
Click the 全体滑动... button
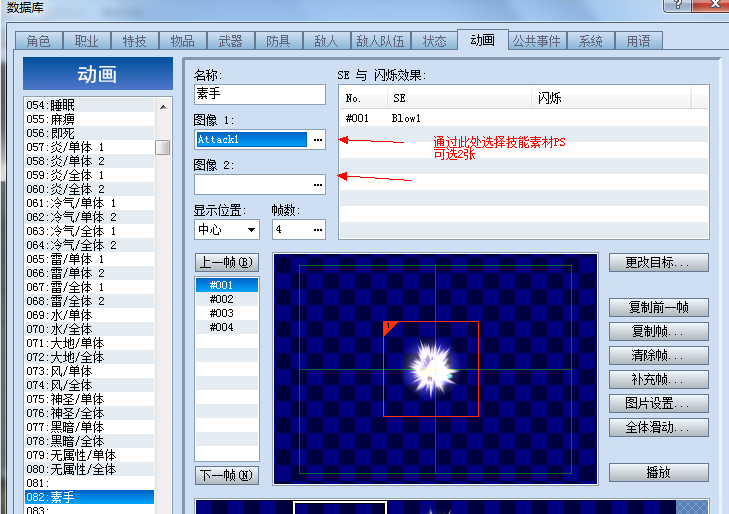click(659, 428)
